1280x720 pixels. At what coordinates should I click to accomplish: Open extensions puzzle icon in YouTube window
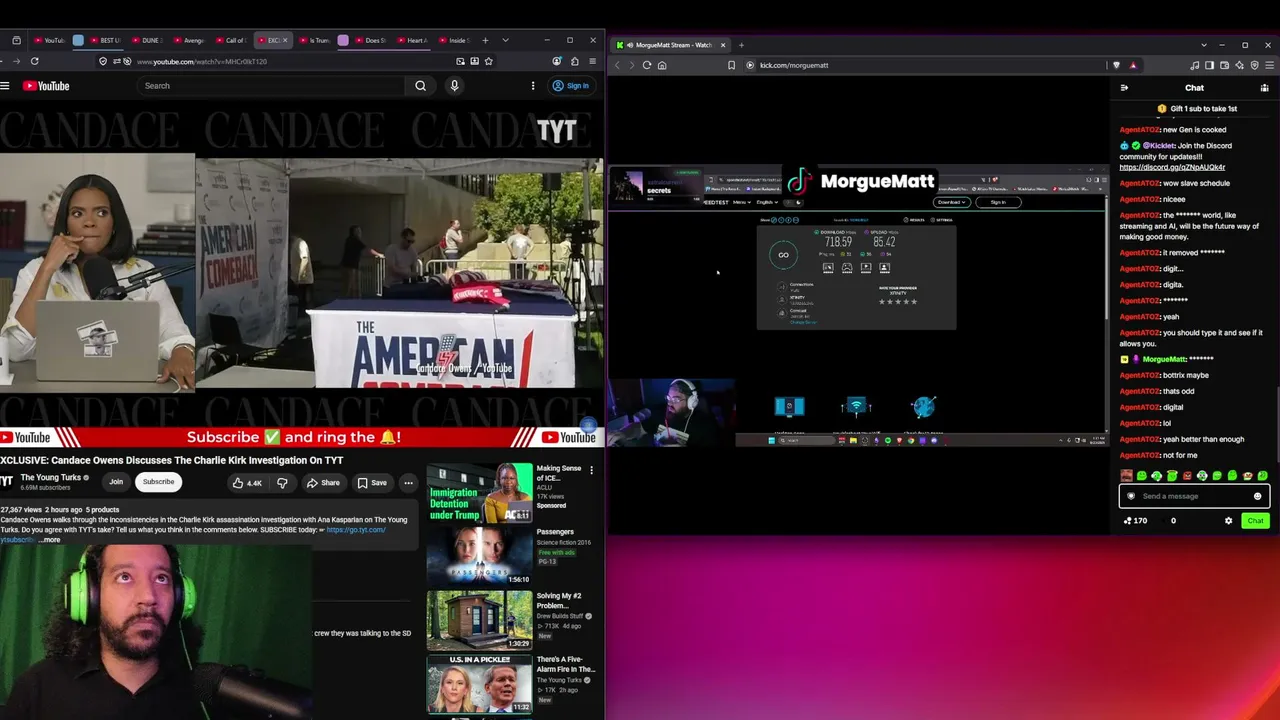click(x=574, y=61)
